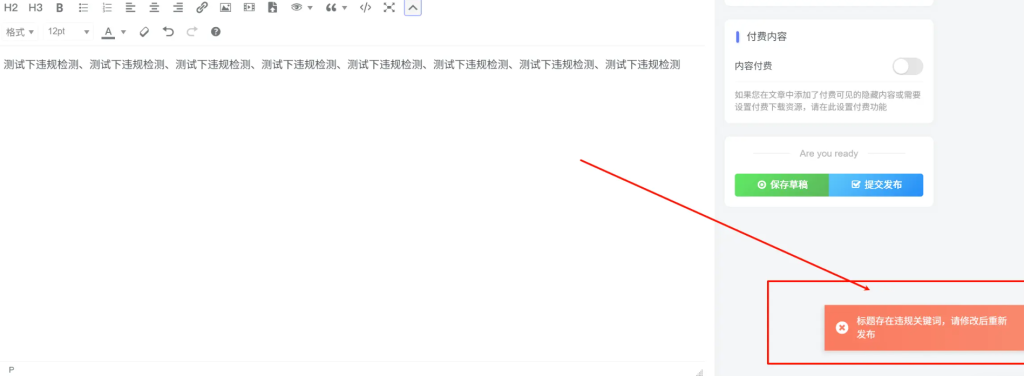This screenshot has width=1024, height=376.
Task: Insert an image into the article
Action: point(225,8)
